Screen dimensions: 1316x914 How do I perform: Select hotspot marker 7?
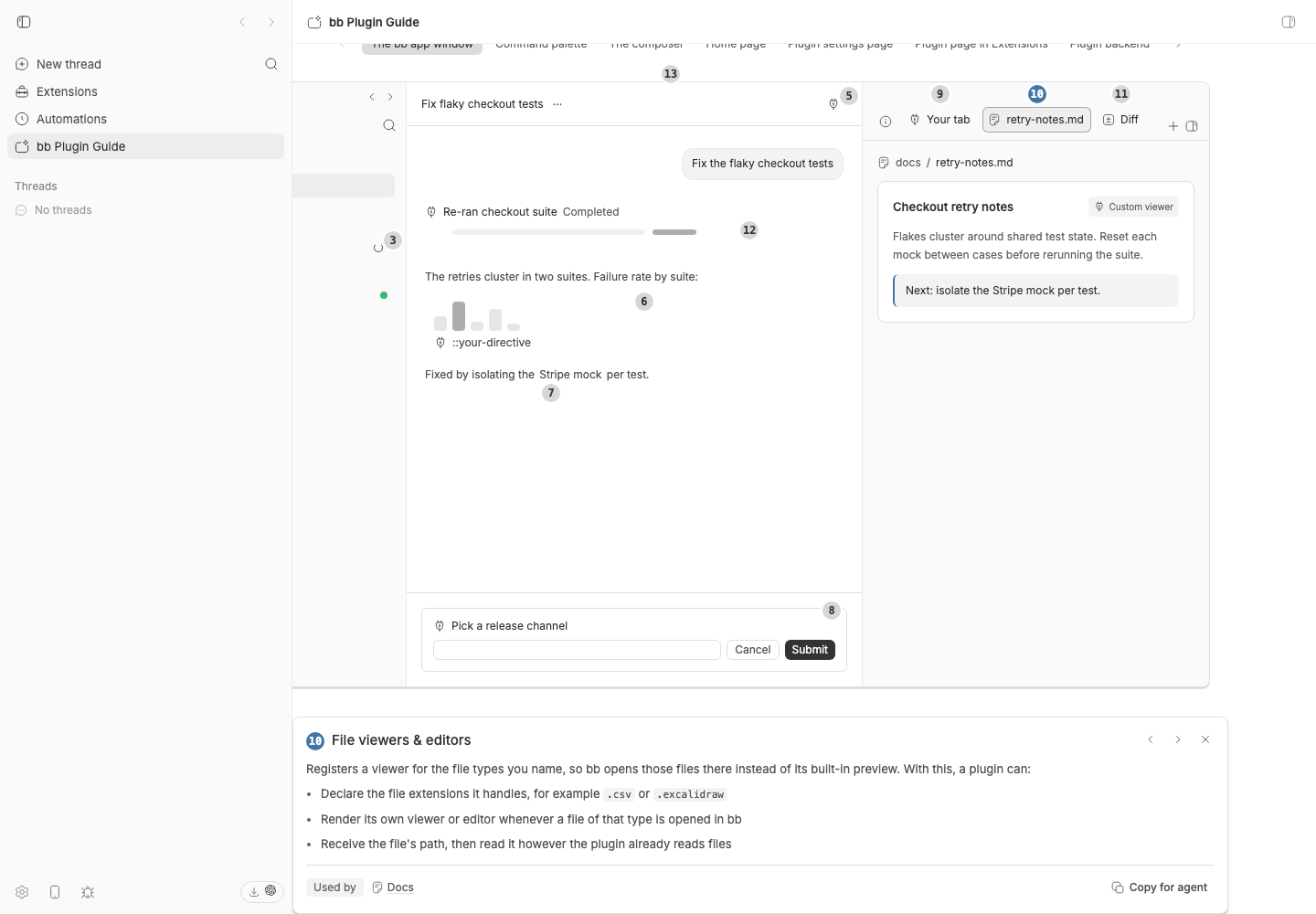551,393
